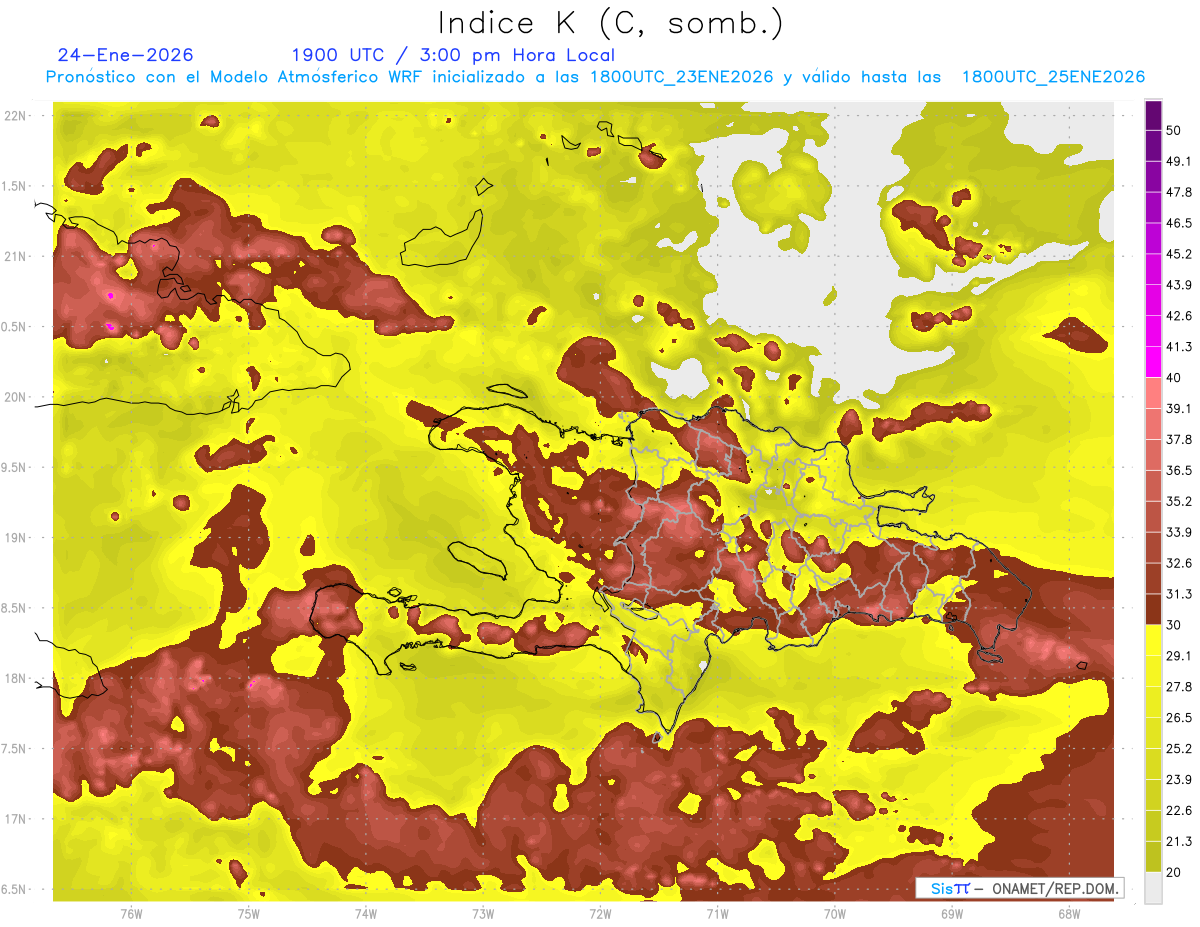Click the "26.5" value on the color scale
The image size is (1200, 927).
pos(1179,717)
